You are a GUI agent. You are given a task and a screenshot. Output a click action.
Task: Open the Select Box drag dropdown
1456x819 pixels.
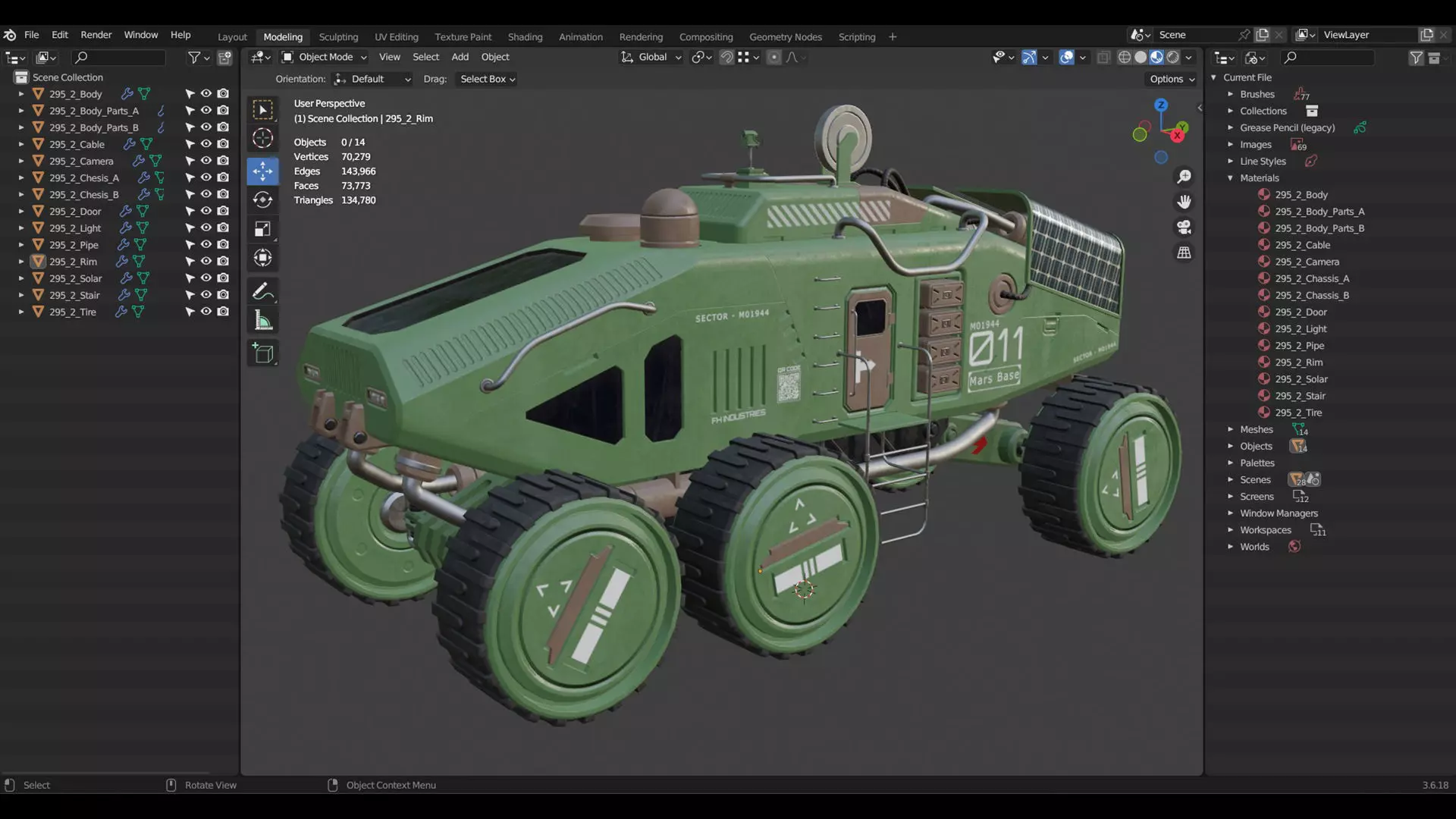(487, 79)
